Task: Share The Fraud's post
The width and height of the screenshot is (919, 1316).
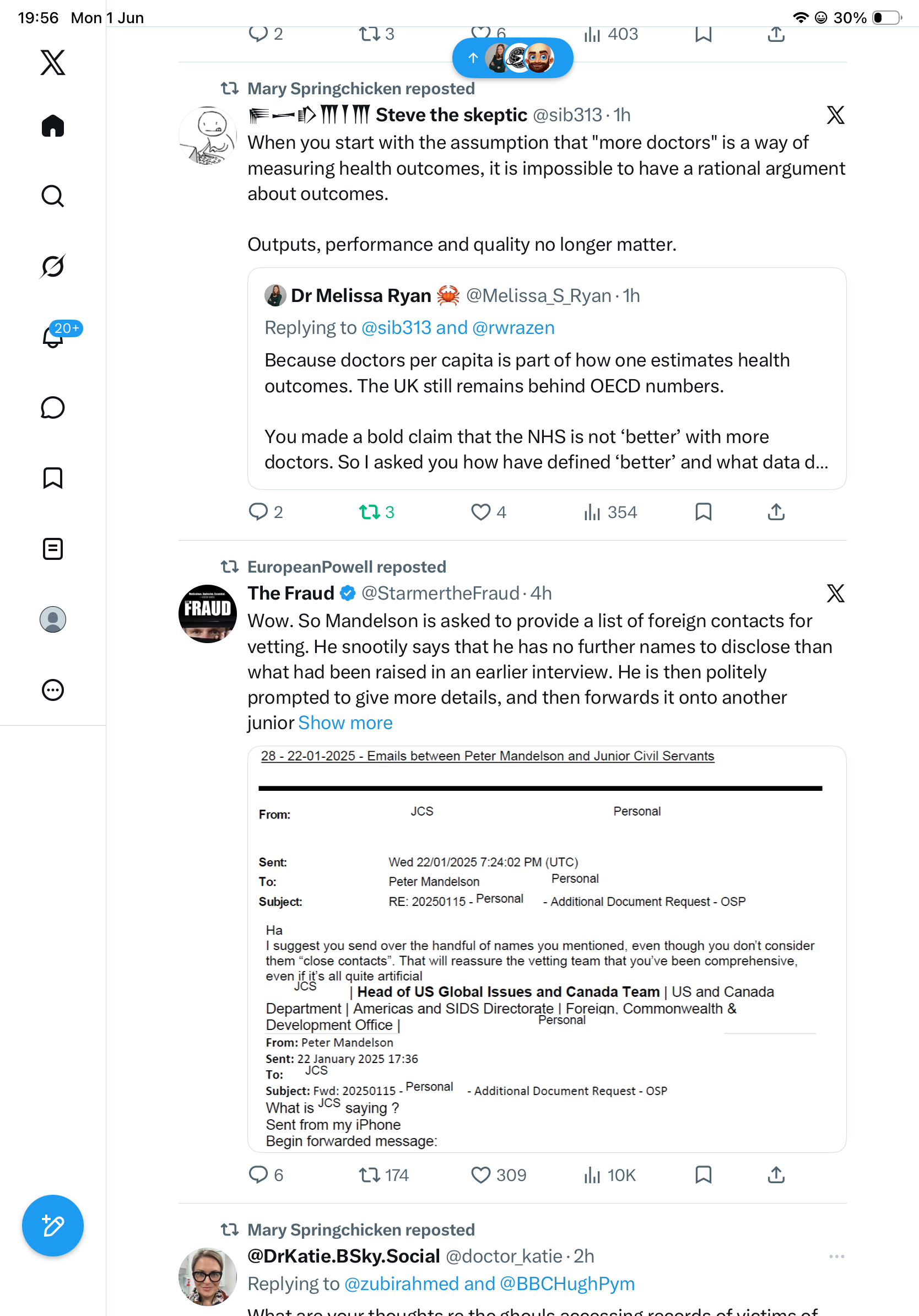Action: pyautogui.click(x=776, y=1175)
